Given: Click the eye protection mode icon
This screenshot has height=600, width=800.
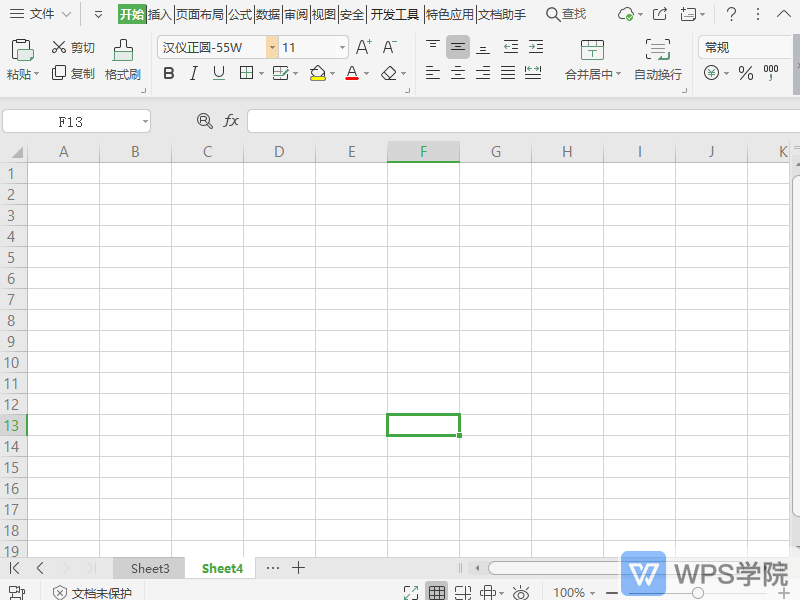Looking at the screenshot, I should (520, 593).
